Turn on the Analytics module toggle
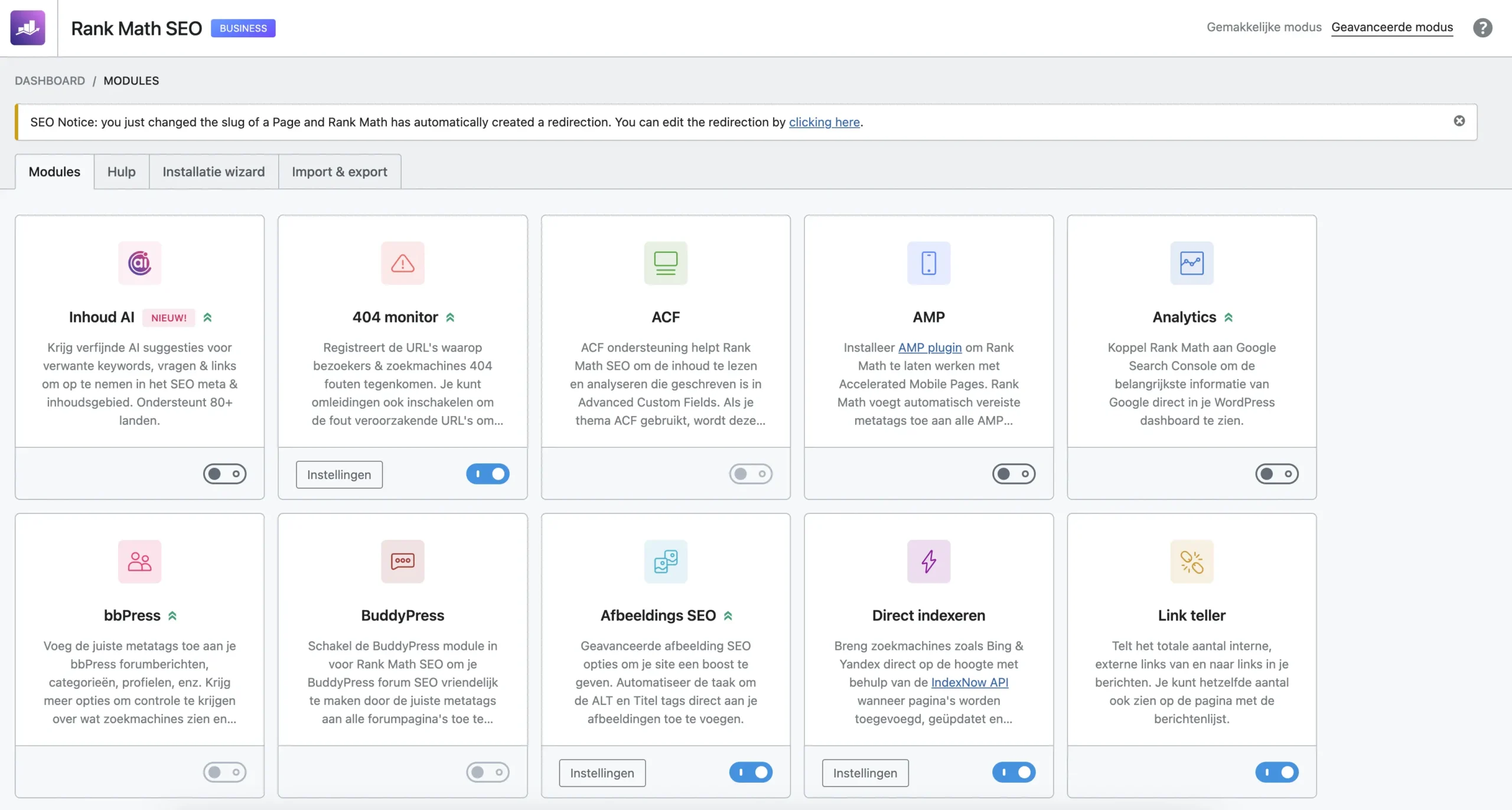This screenshot has height=810, width=1512. 1277,474
